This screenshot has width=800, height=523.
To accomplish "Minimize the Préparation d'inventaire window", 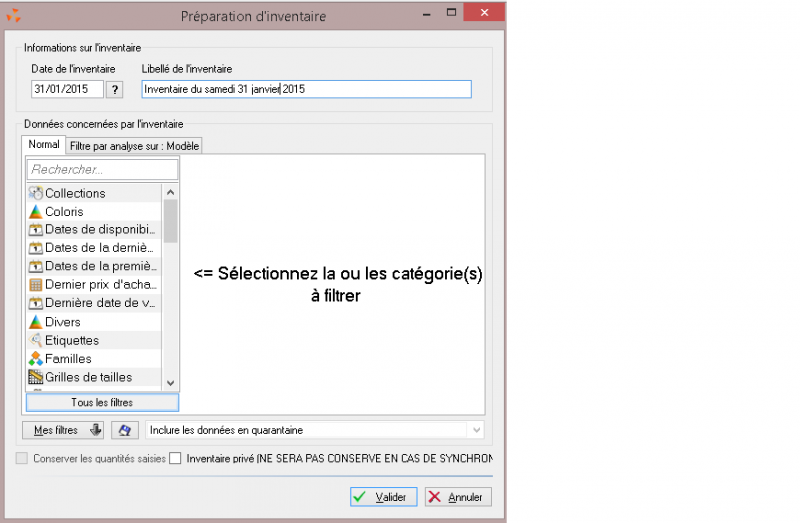I will click(x=427, y=14).
